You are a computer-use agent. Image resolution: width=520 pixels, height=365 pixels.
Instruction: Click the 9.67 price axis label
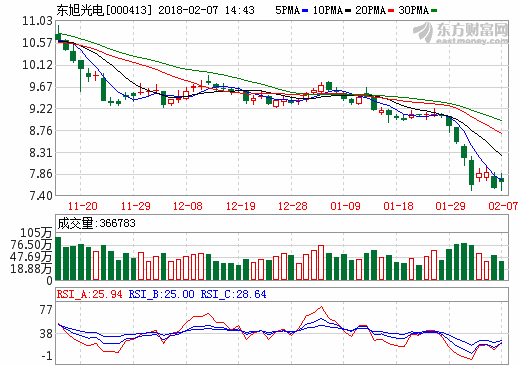click(x=41, y=87)
